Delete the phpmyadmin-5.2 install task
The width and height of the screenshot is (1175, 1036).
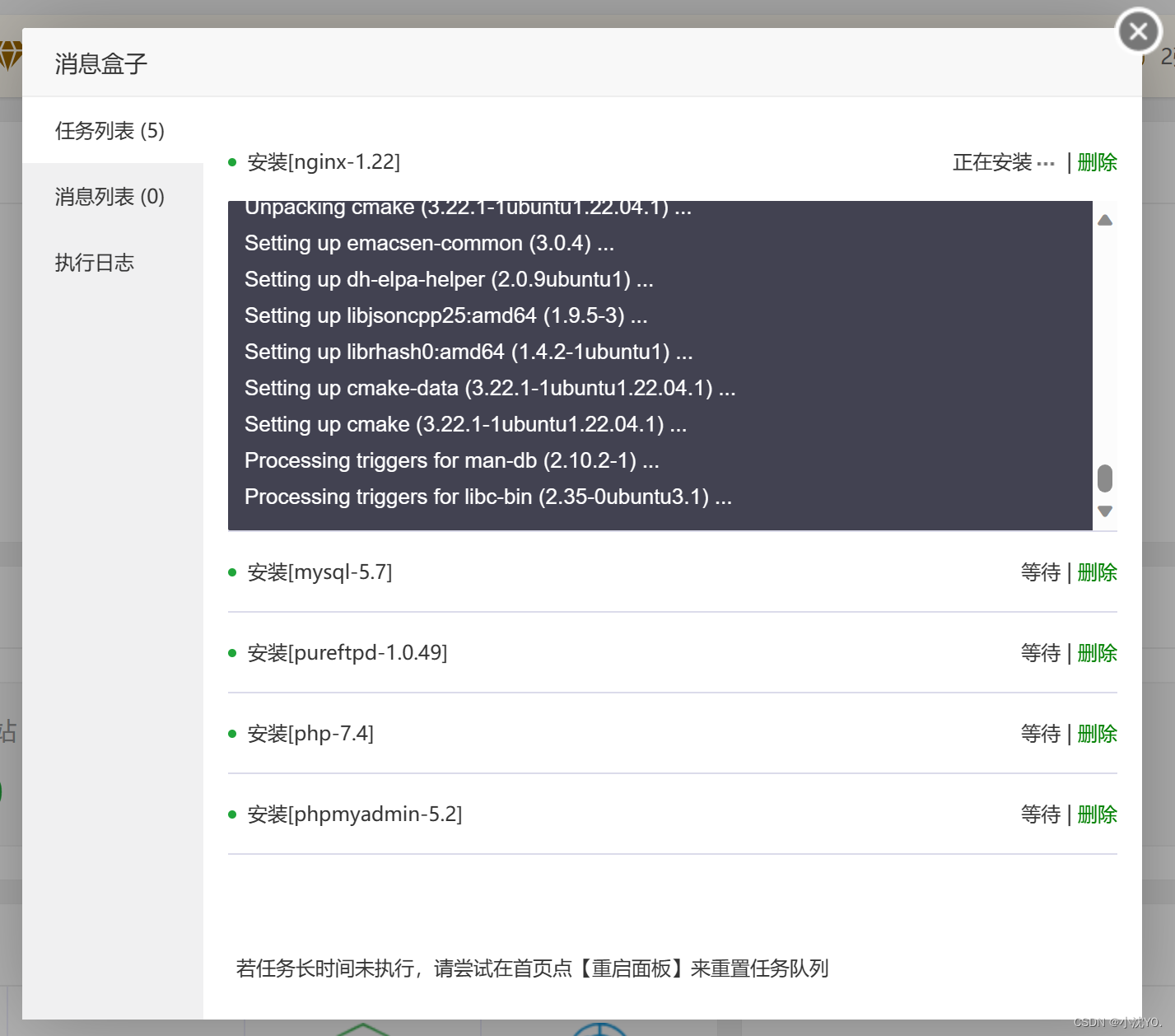pyautogui.click(x=1097, y=814)
